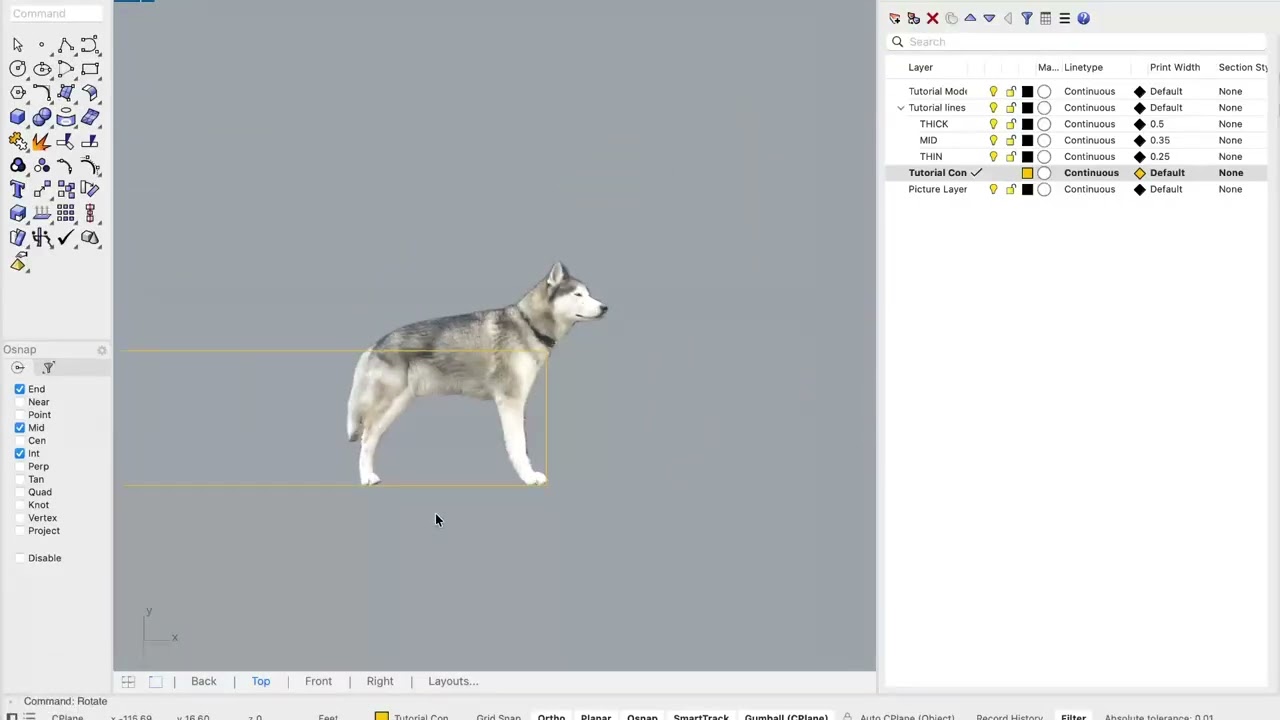Select the Rectangle tool
This screenshot has height=720, width=1280.
click(90, 69)
